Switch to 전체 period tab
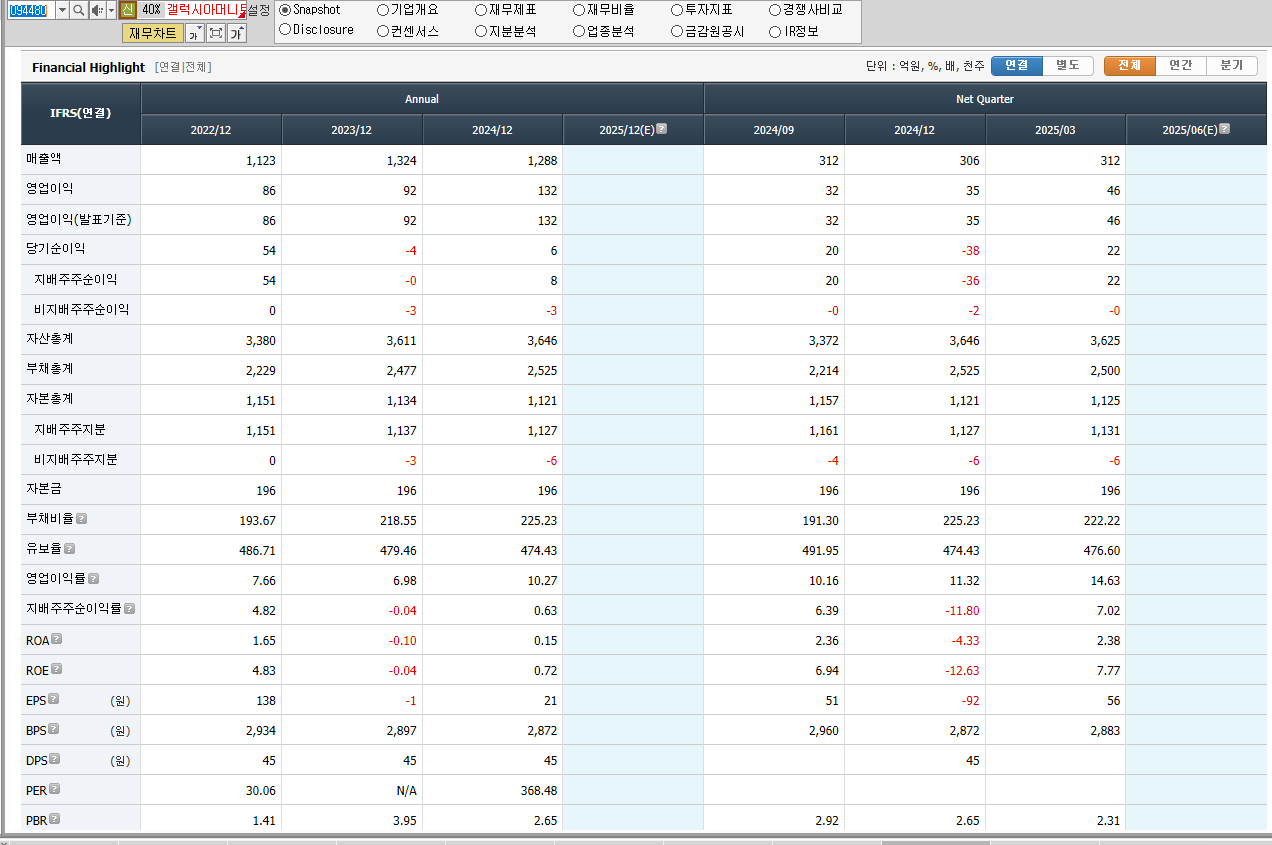 tap(1130, 65)
